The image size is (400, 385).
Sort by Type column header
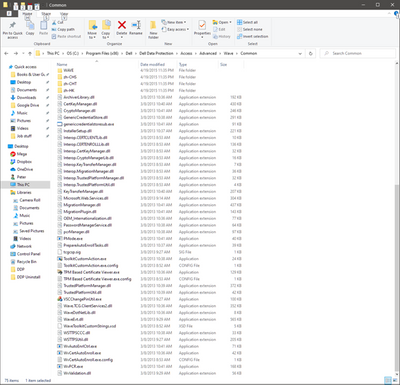pos(183,64)
